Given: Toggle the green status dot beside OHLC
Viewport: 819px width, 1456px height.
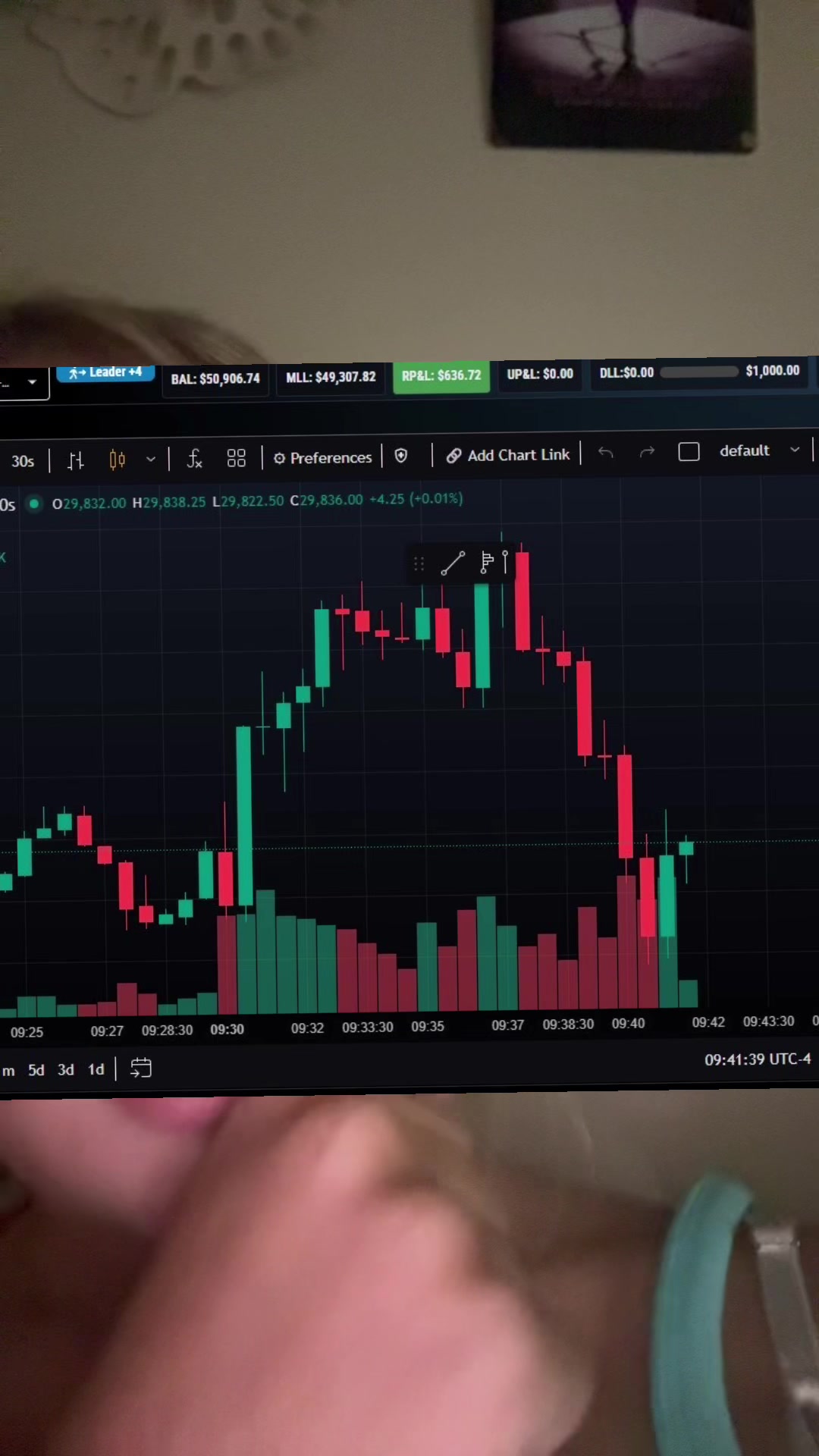Looking at the screenshot, I should [x=34, y=504].
